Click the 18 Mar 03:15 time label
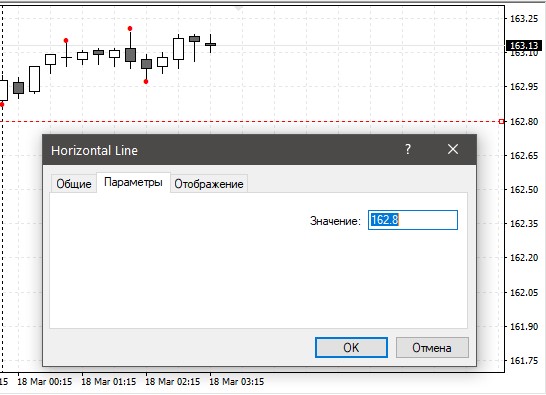Screen dimensions: 546x395 pos(237,382)
